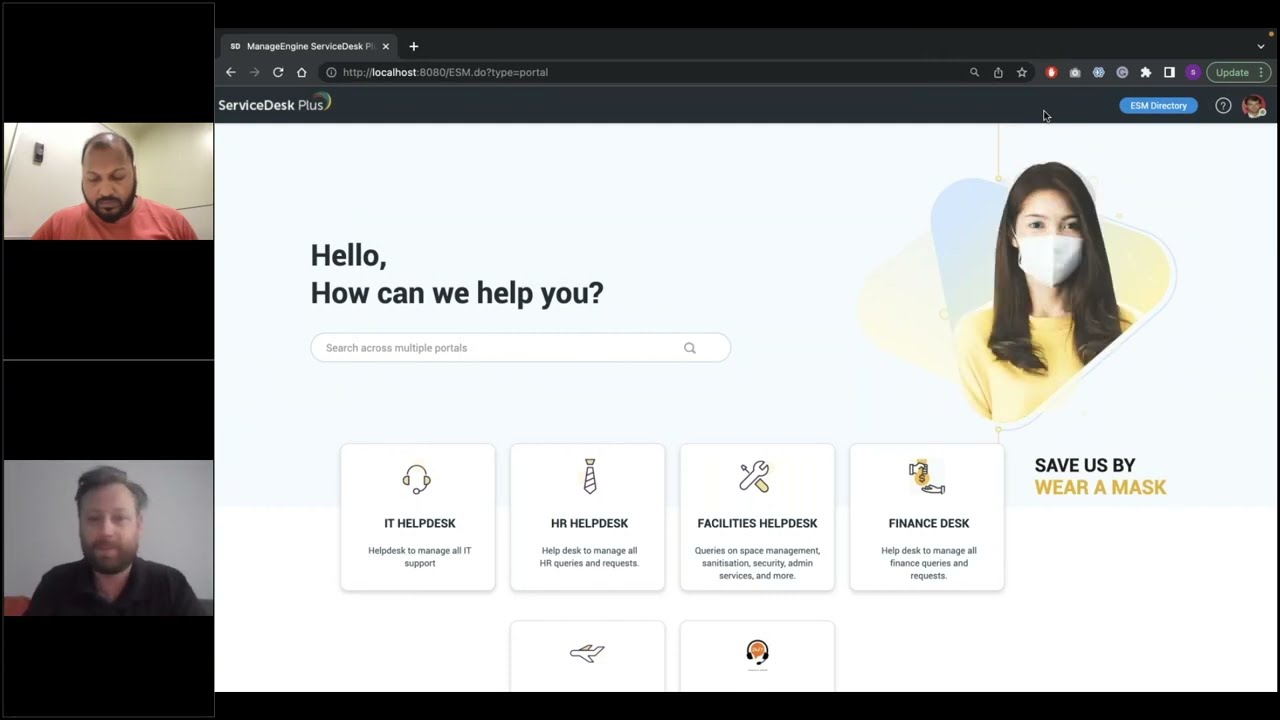Click 'Queries on space management' description
Screen dimensions: 1280x720
[x=757, y=563]
